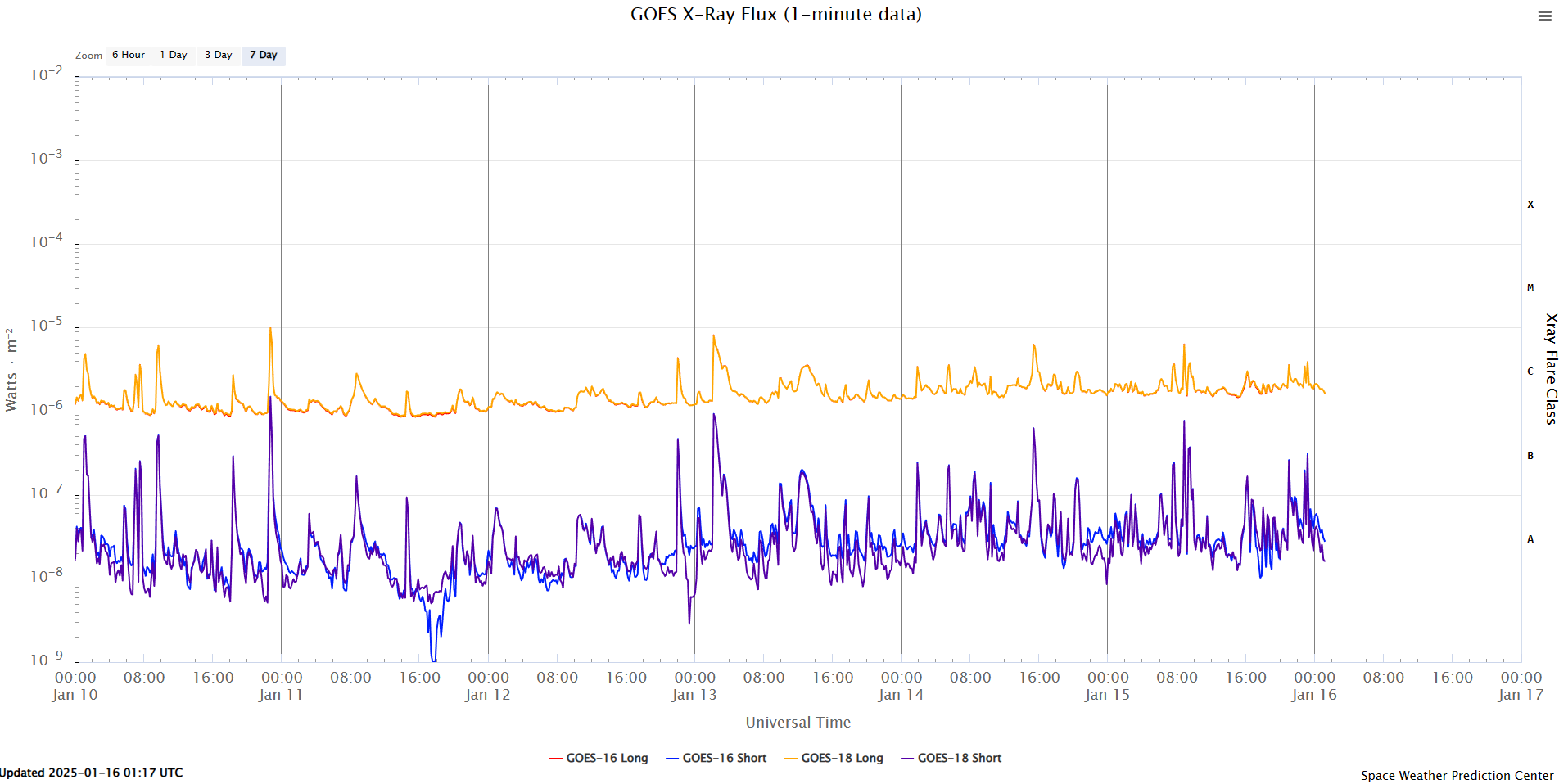Click the Jan 10 date axis label

pyautogui.click(x=75, y=695)
